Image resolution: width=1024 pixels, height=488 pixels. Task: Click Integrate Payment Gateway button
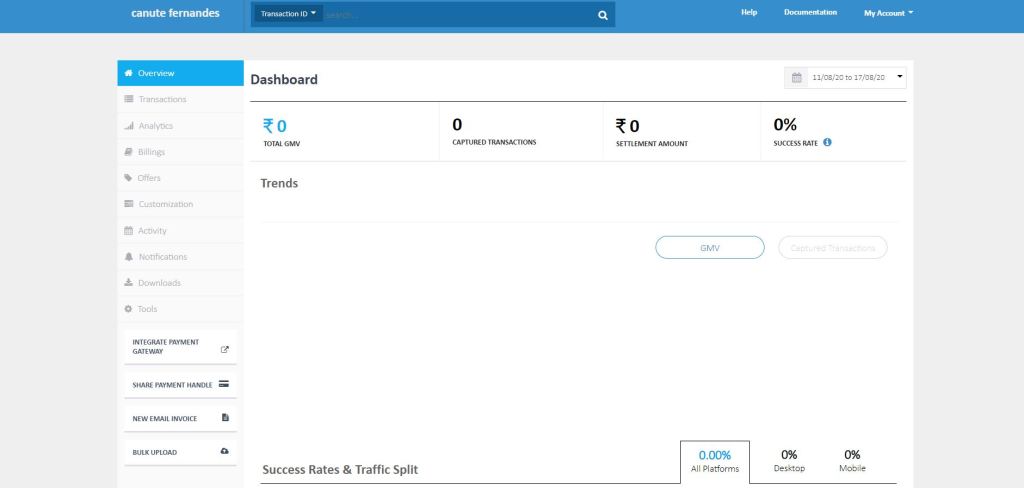tap(180, 347)
